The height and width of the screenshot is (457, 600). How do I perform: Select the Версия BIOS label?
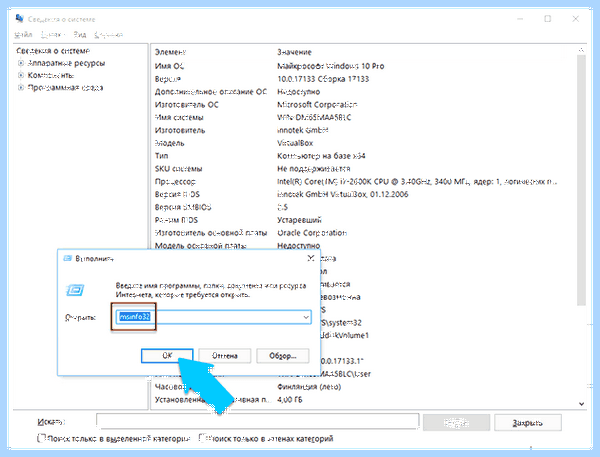tap(177, 194)
